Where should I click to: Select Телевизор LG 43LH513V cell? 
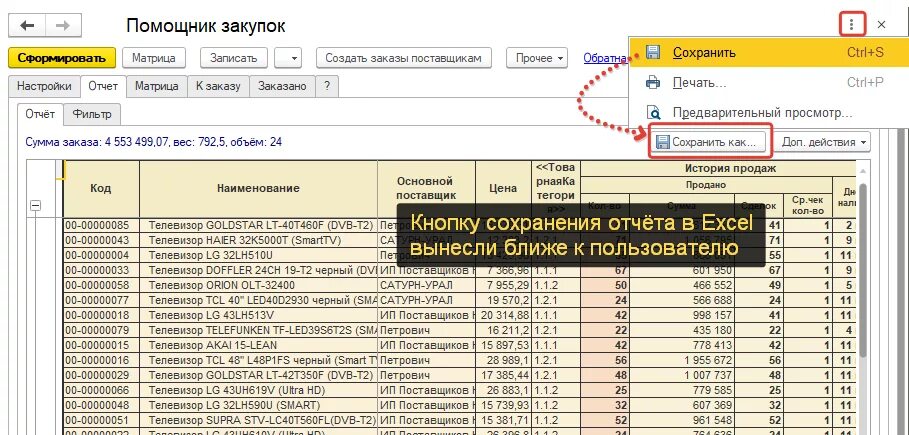(x=259, y=316)
